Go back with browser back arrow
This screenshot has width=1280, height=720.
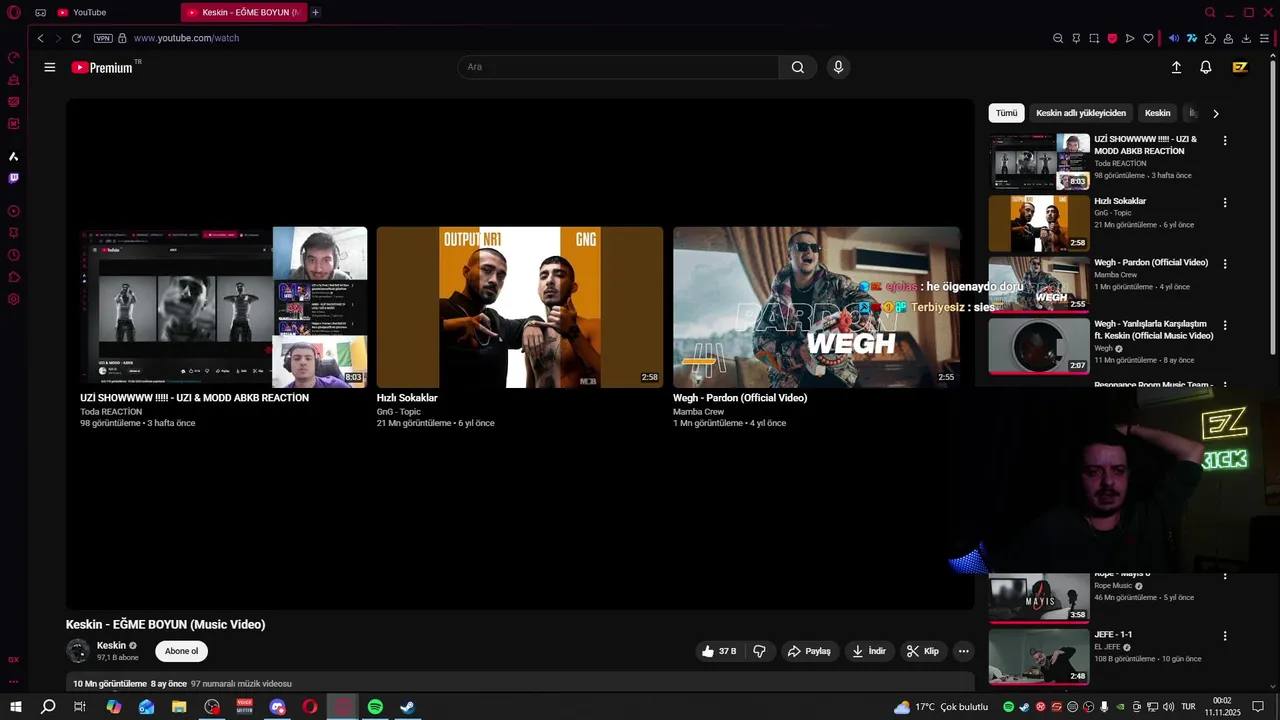(x=40, y=38)
